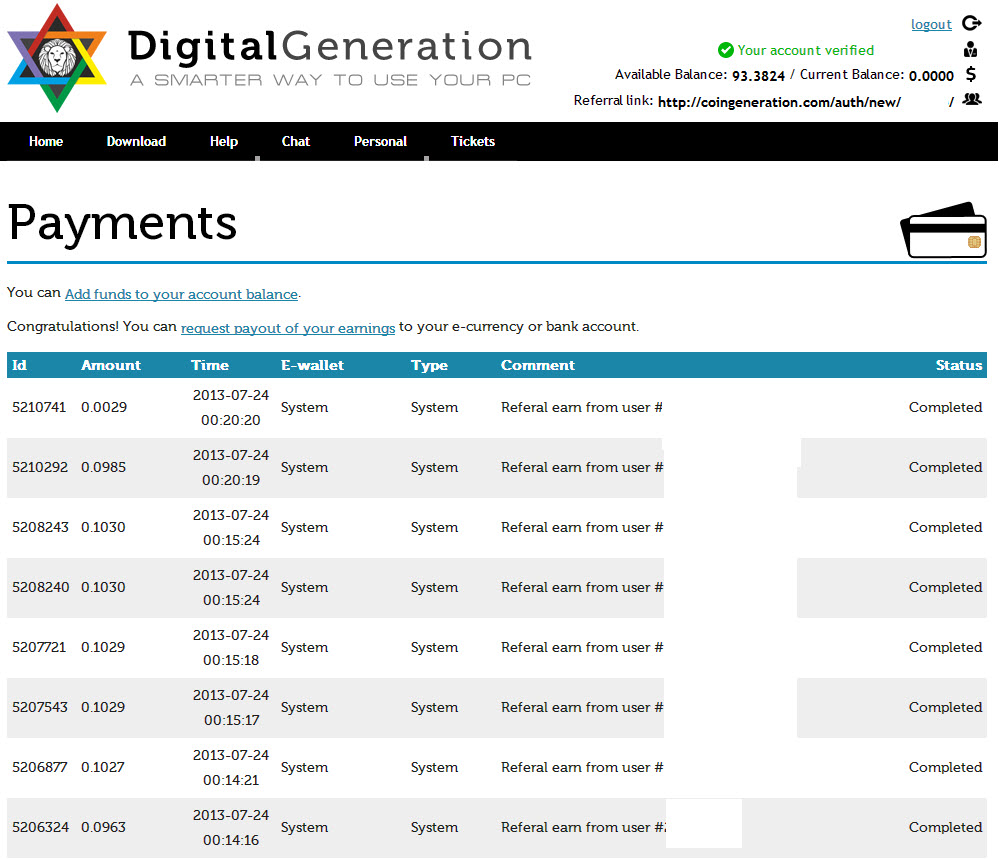Click the user profile silhouette icon

971,50
